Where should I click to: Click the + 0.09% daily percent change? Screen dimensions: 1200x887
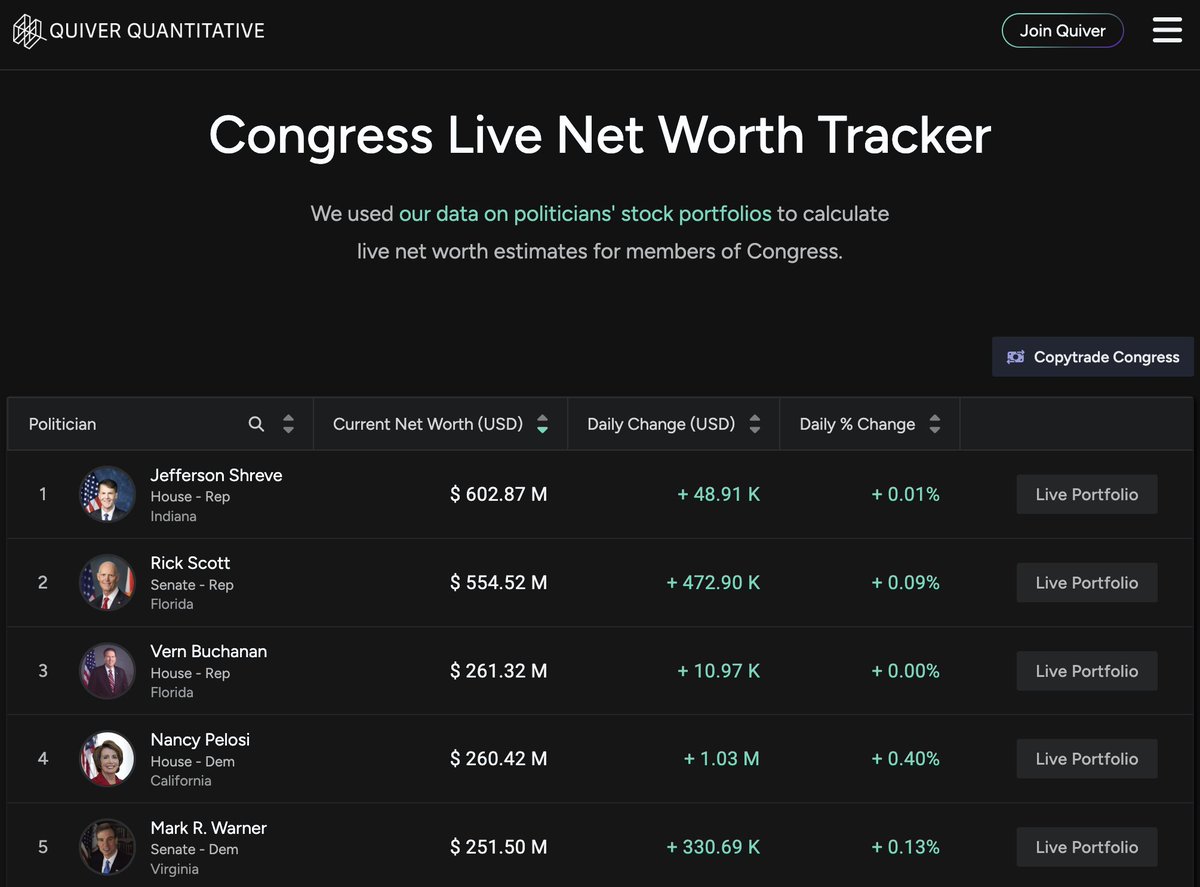click(906, 582)
